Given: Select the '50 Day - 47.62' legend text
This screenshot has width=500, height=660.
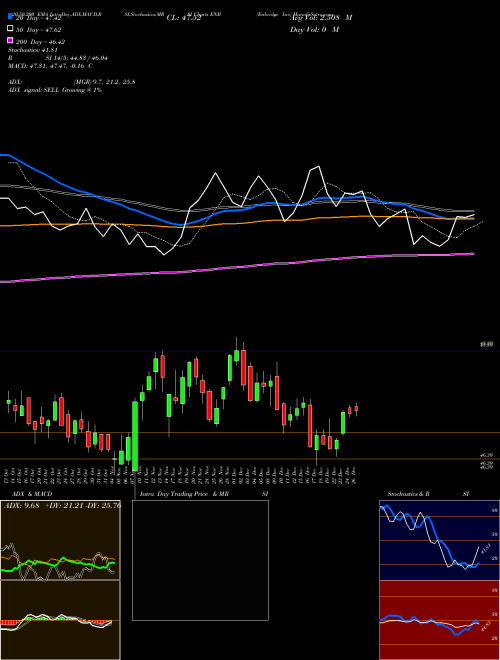Looking at the screenshot, I should coord(38,30).
